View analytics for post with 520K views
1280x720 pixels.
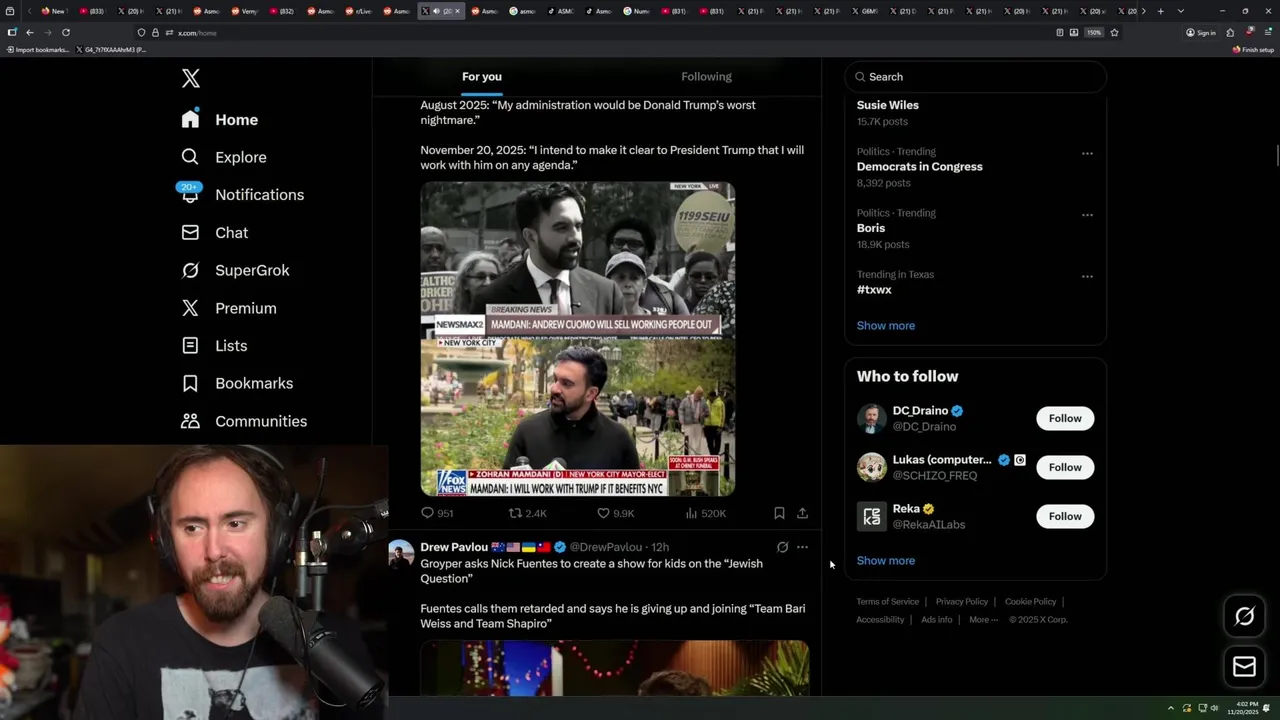(x=705, y=513)
